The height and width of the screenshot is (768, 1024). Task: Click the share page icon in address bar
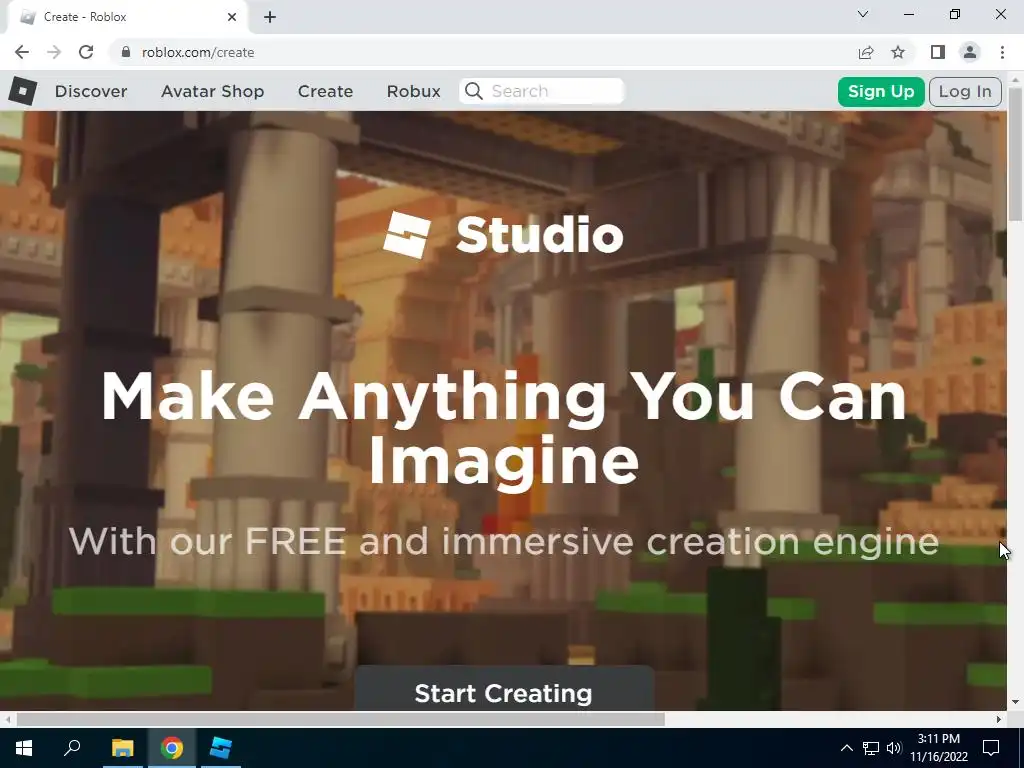[866, 52]
